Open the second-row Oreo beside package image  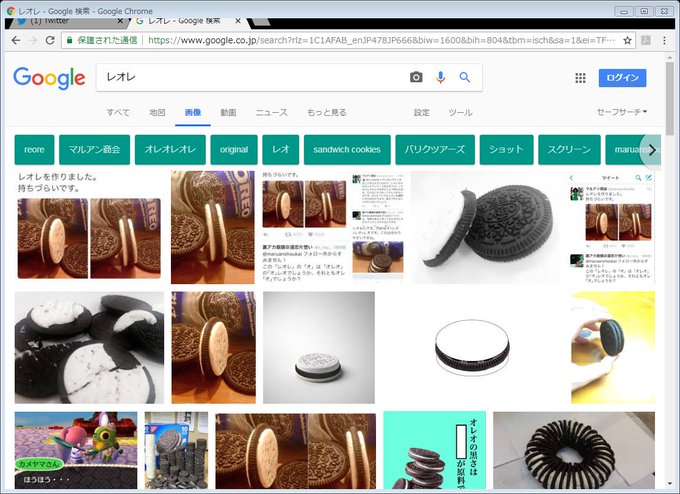pyautogui.click(x=213, y=347)
